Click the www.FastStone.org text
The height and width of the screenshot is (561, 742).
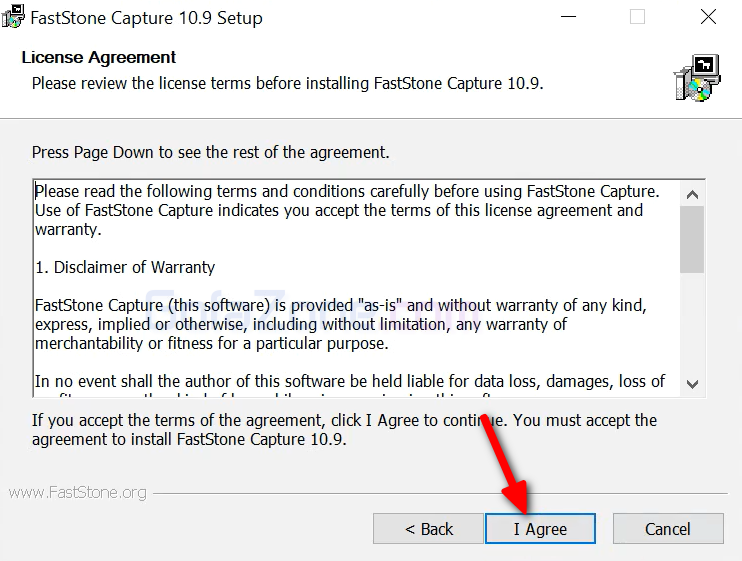pos(77,492)
